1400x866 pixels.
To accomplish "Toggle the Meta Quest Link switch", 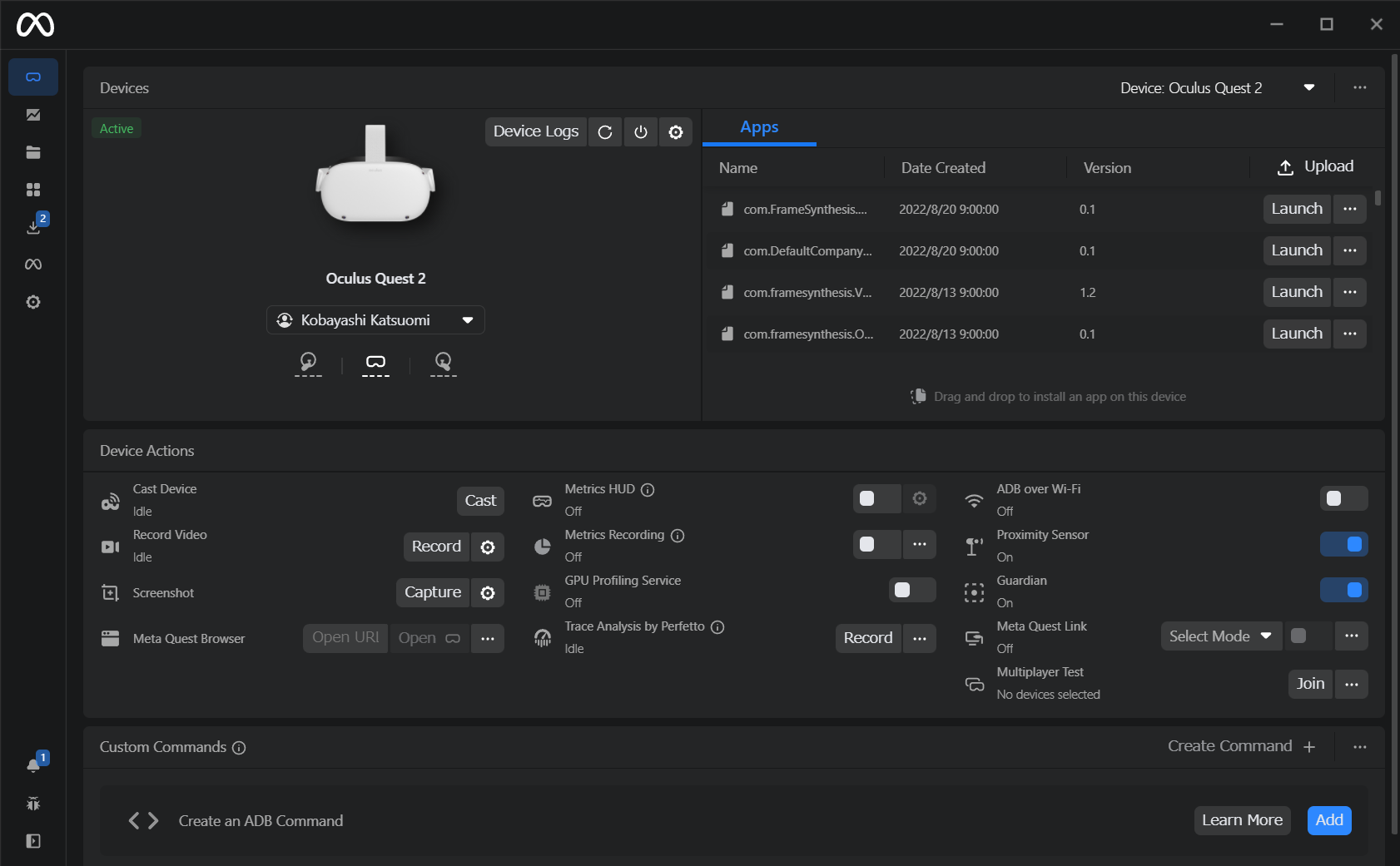I will [1309, 636].
